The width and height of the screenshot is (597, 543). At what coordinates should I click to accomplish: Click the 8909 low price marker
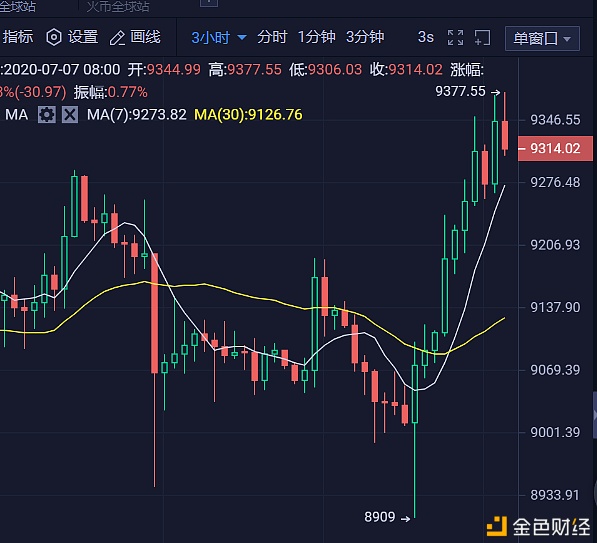point(387,517)
